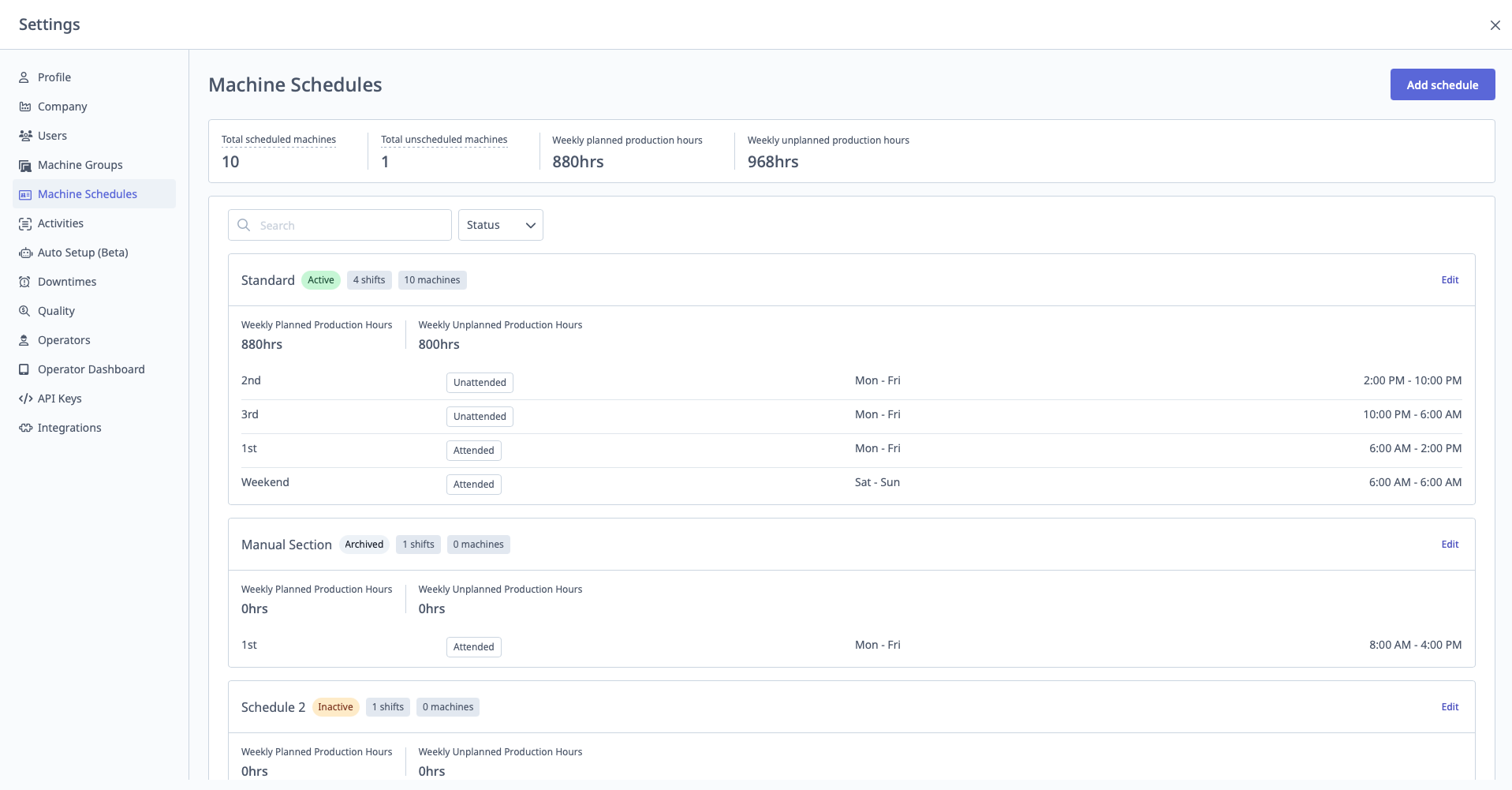
Task: Select the Downtimes clock icon
Action: click(24, 281)
